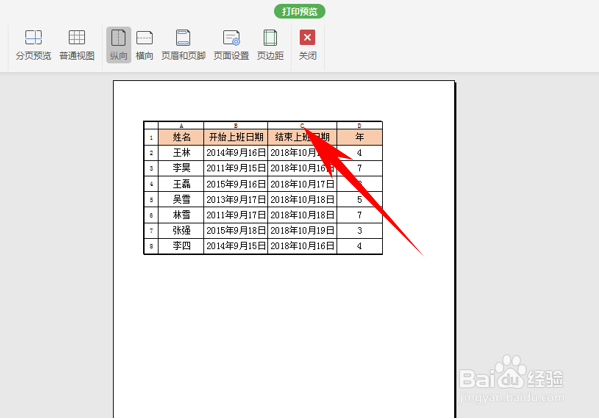
Task: Open 页面设置 page setup
Action: [231, 45]
